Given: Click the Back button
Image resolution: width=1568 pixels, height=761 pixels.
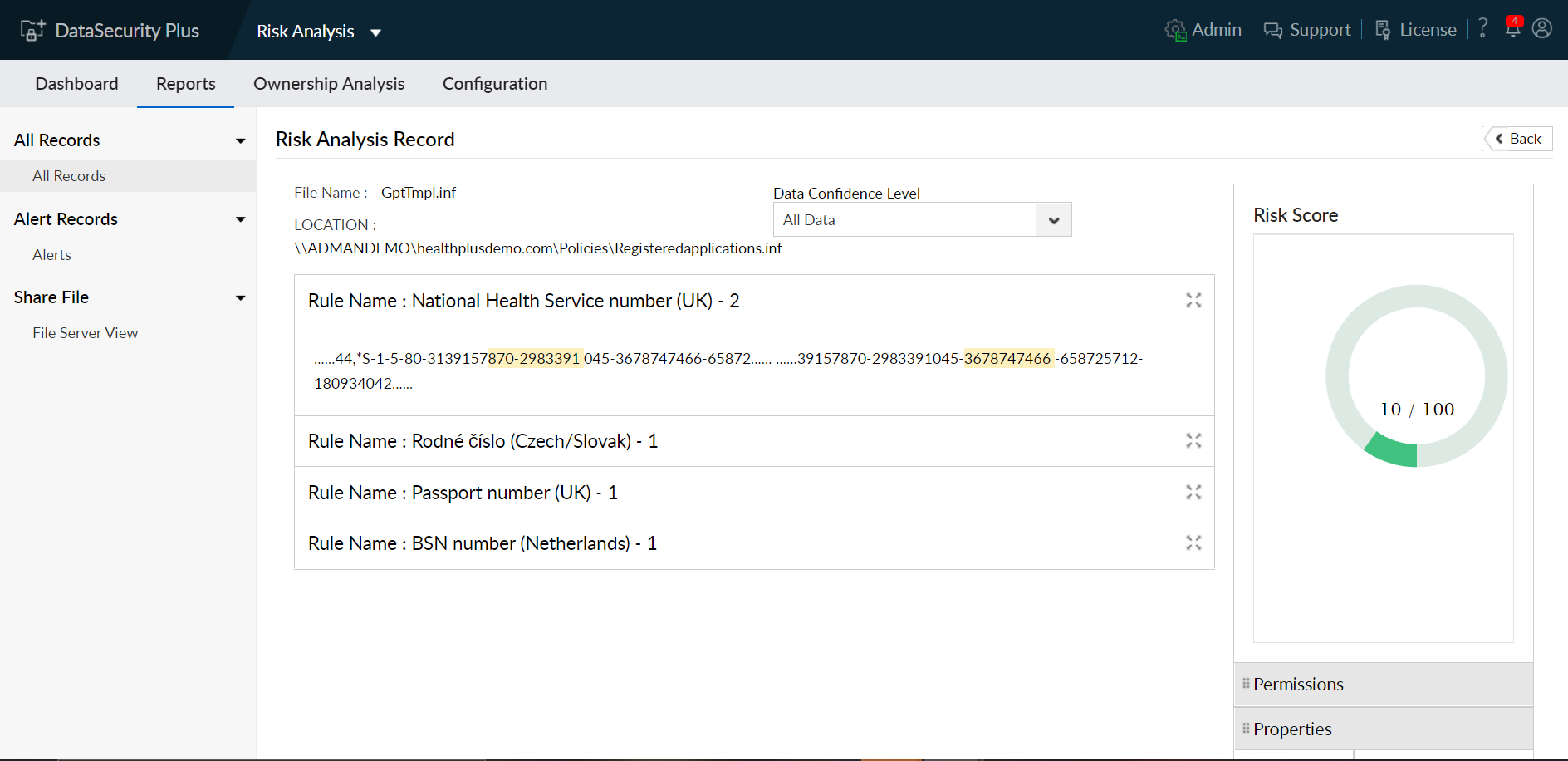Looking at the screenshot, I should click(x=1518, y=139).
